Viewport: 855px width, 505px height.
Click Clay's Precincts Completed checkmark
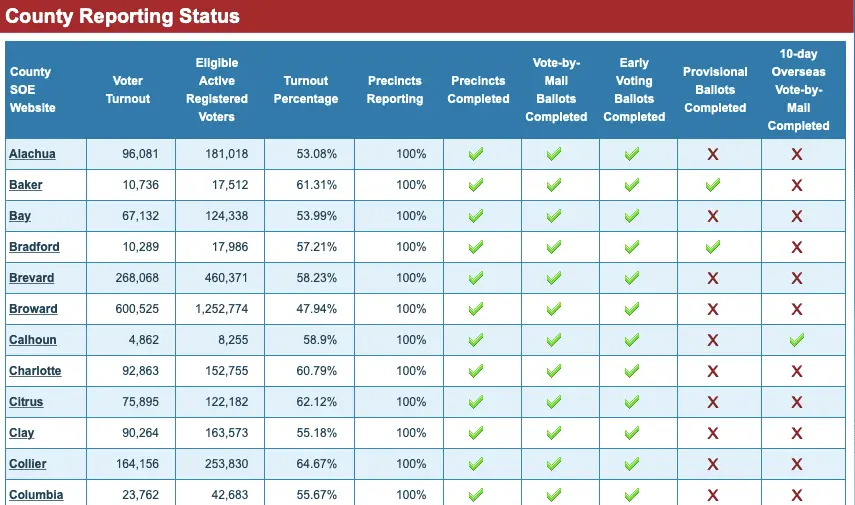(x=476, y=433)
